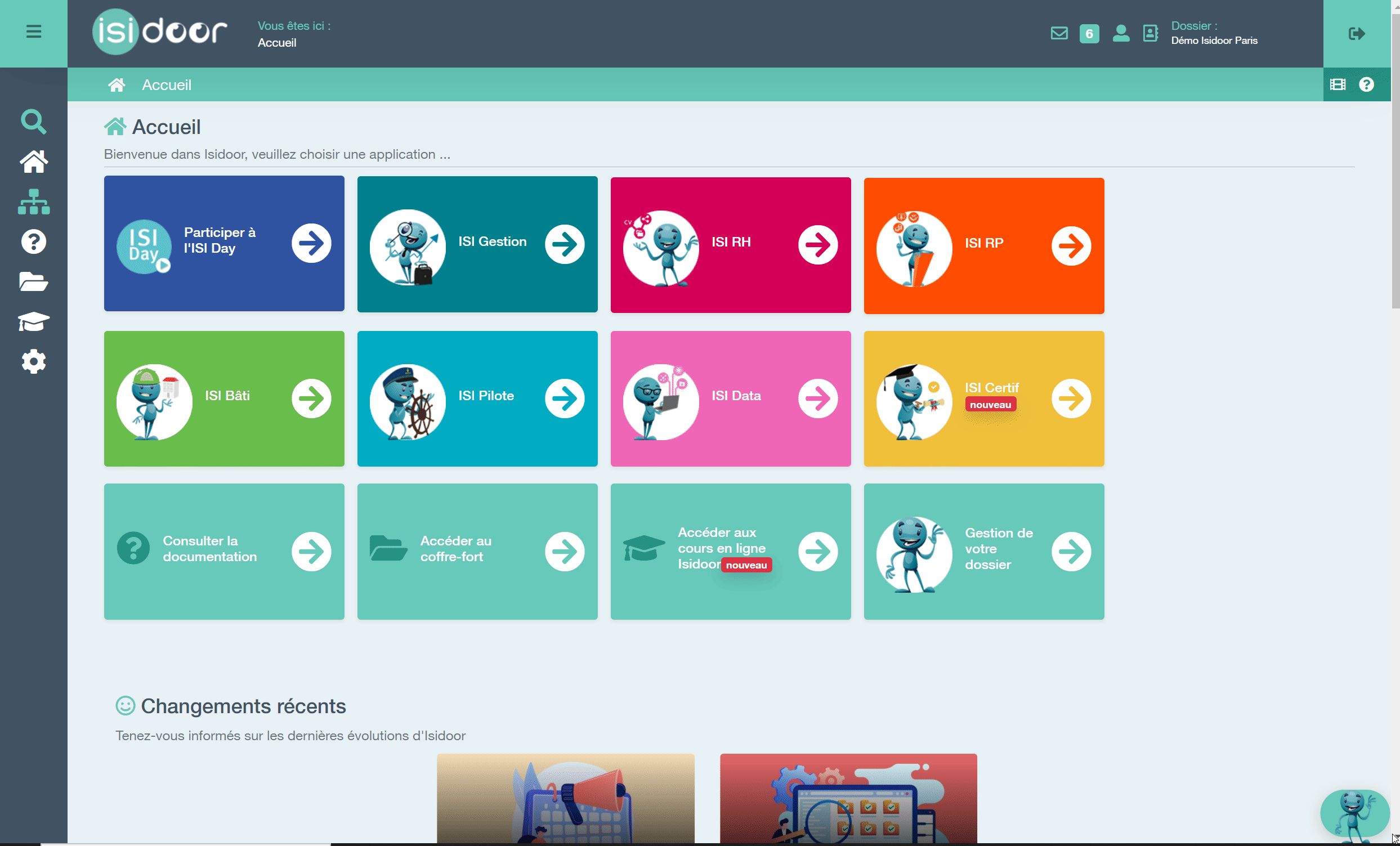Open the help icon in the teal bar

coord(1366,84)
